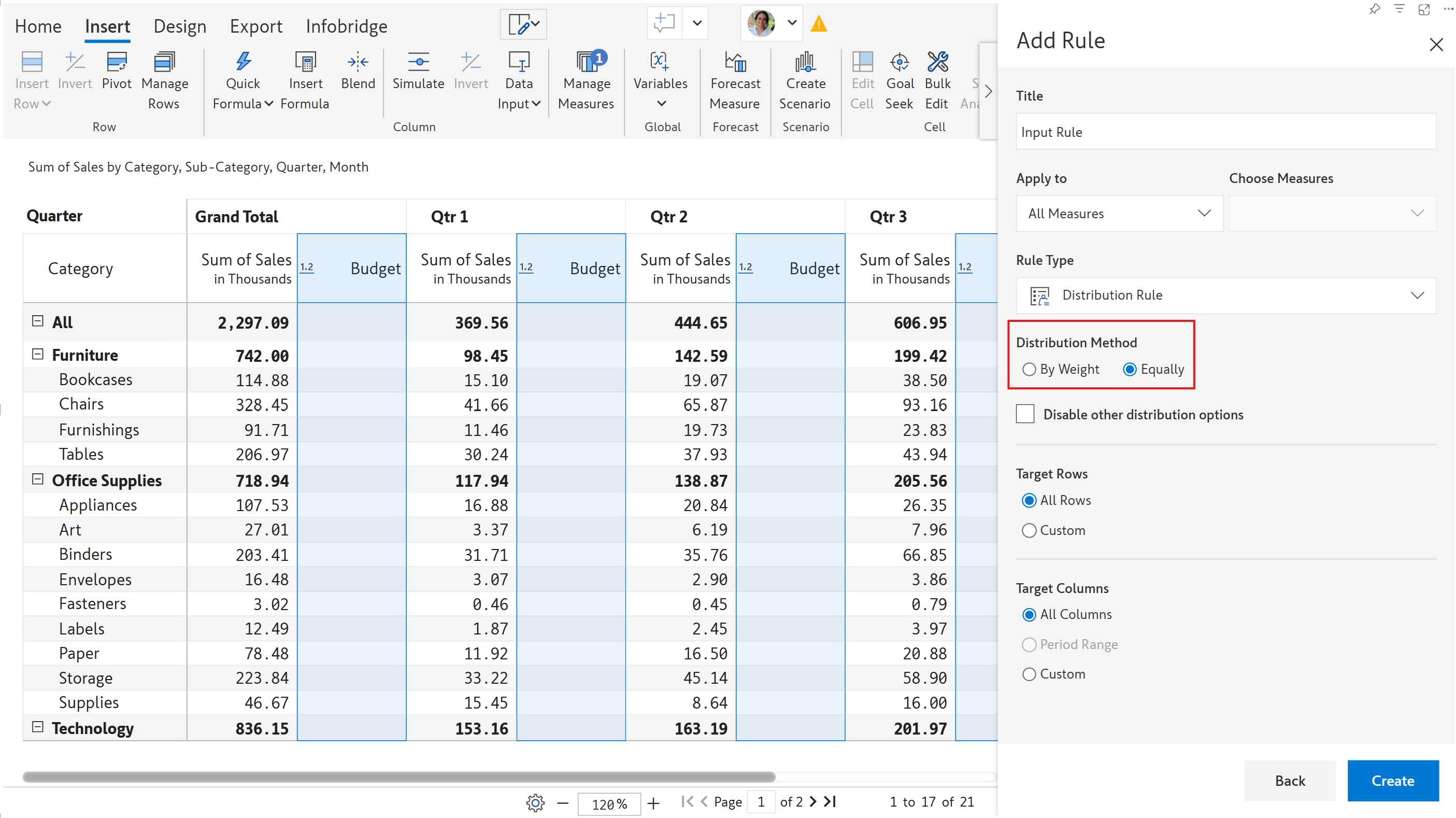Open the Export tab
Viewport: 1456px width, 818px height.
(x=255, y=26)
